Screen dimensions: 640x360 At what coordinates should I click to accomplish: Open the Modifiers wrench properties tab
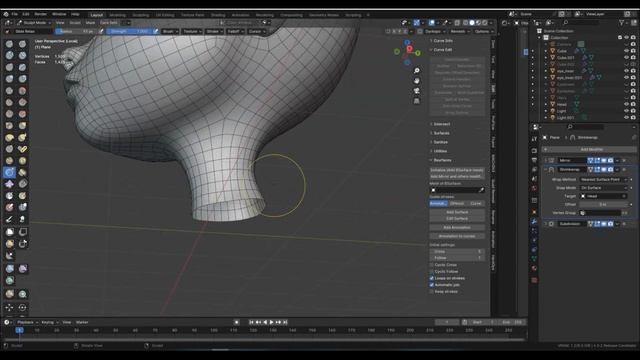[x=534, y=222]
